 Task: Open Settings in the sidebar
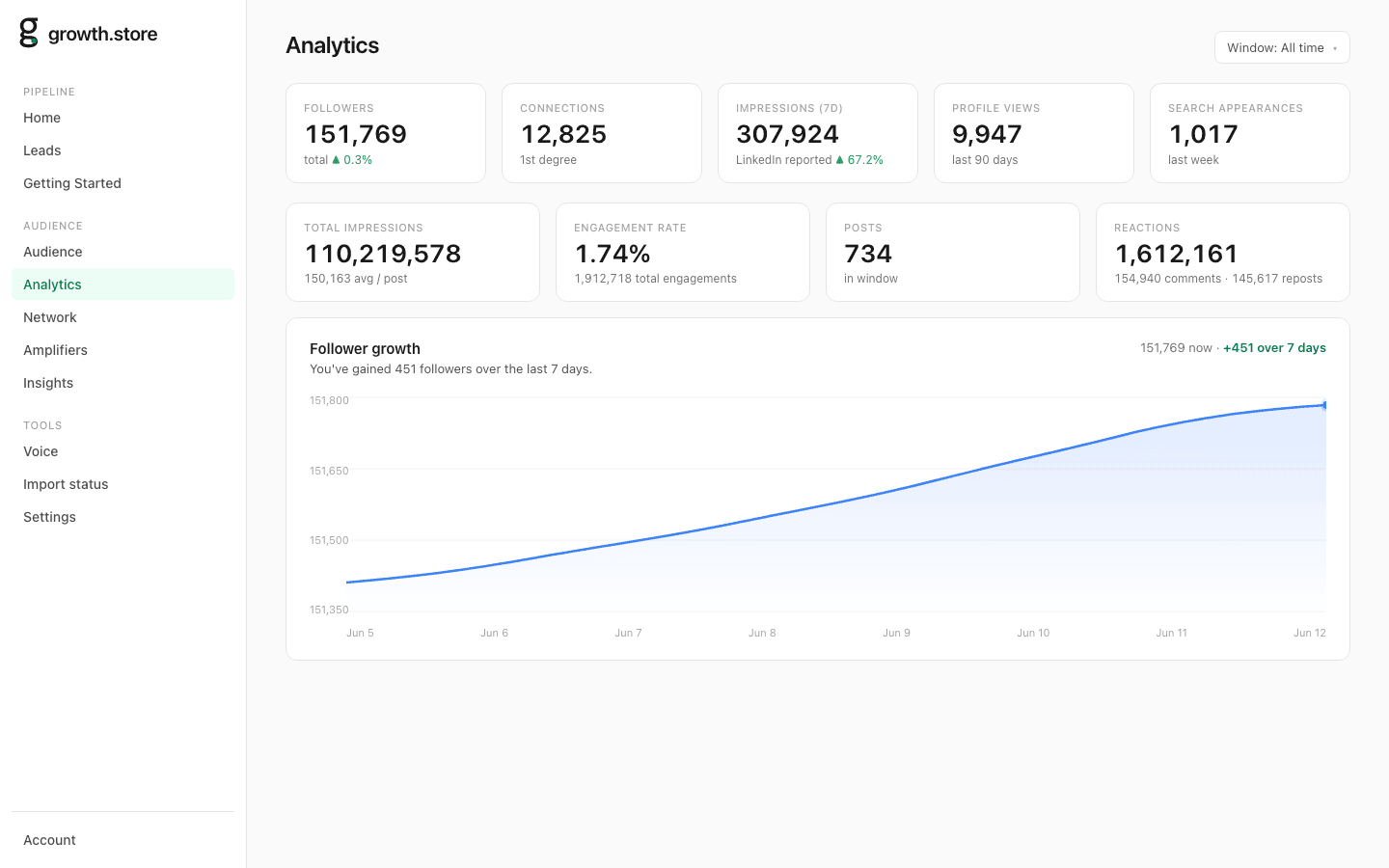tap(123, 517)
